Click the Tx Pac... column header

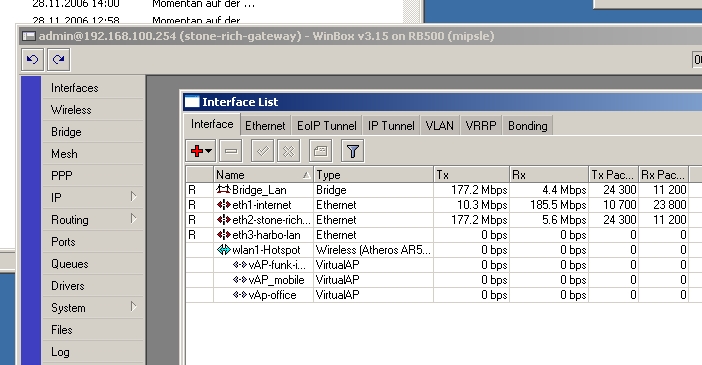point(613,175)
